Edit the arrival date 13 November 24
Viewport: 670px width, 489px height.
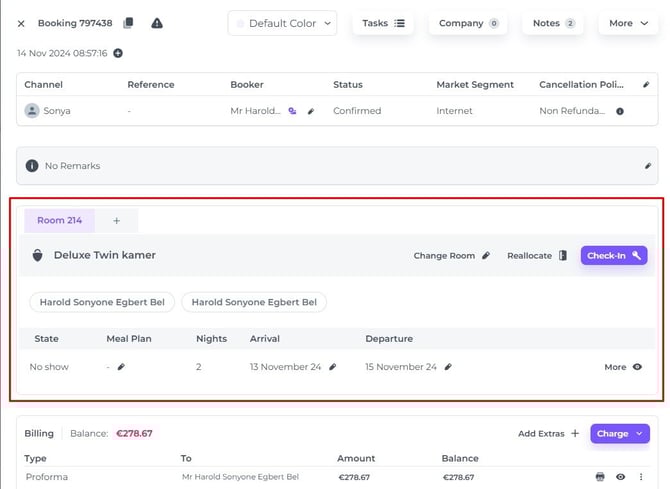(x=333, y=367)
